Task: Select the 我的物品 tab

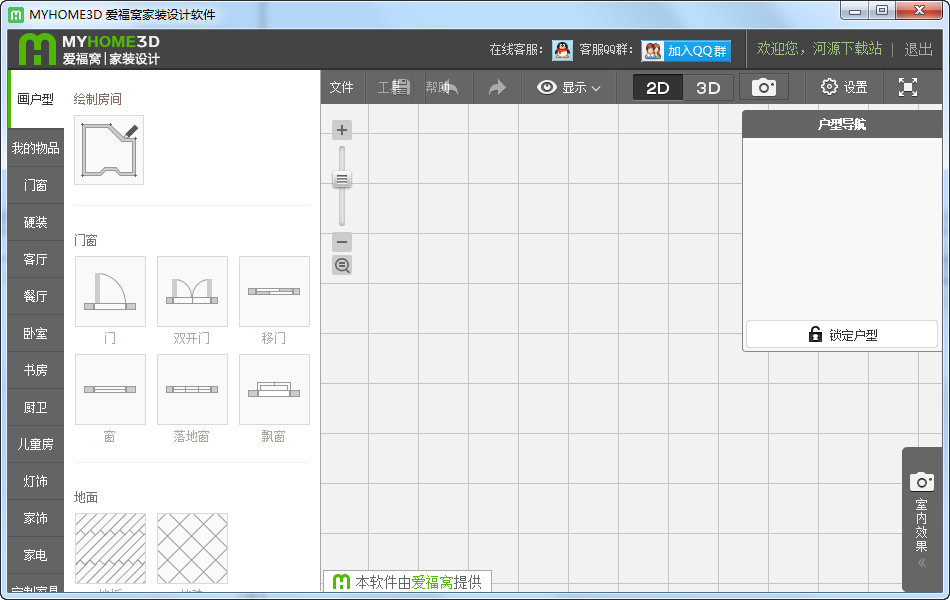Action: [36, 148]
